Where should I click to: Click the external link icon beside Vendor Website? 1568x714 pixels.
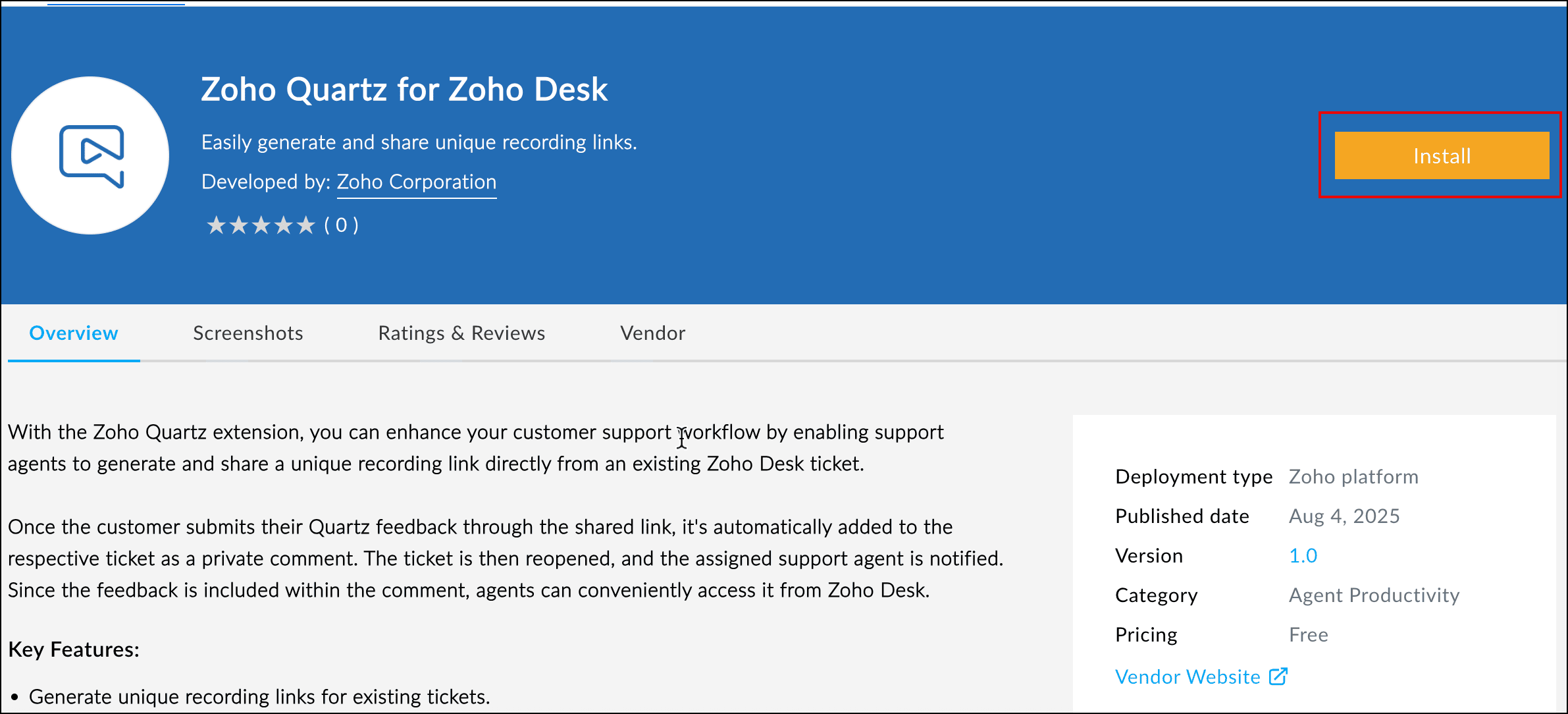tap(1278, 676)
